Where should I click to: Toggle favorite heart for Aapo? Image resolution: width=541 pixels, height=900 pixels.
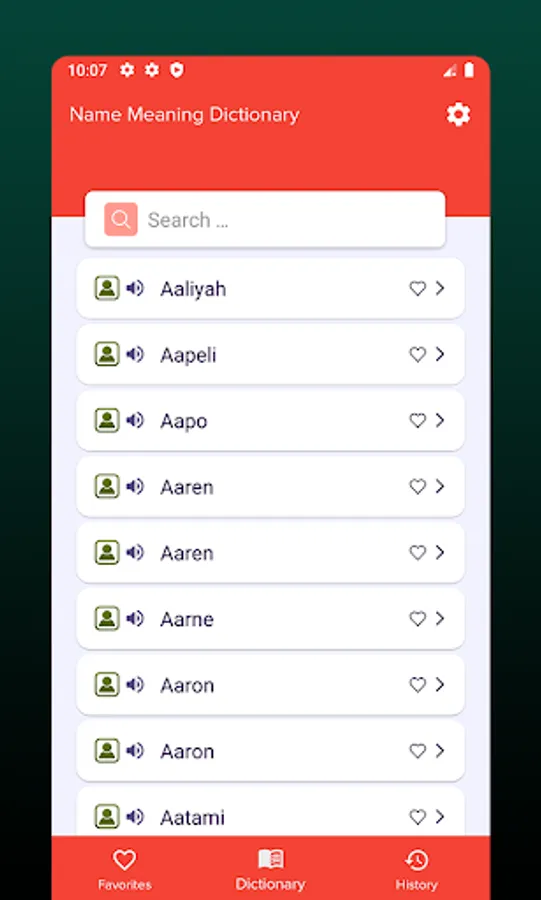click(x=418, y=420)
